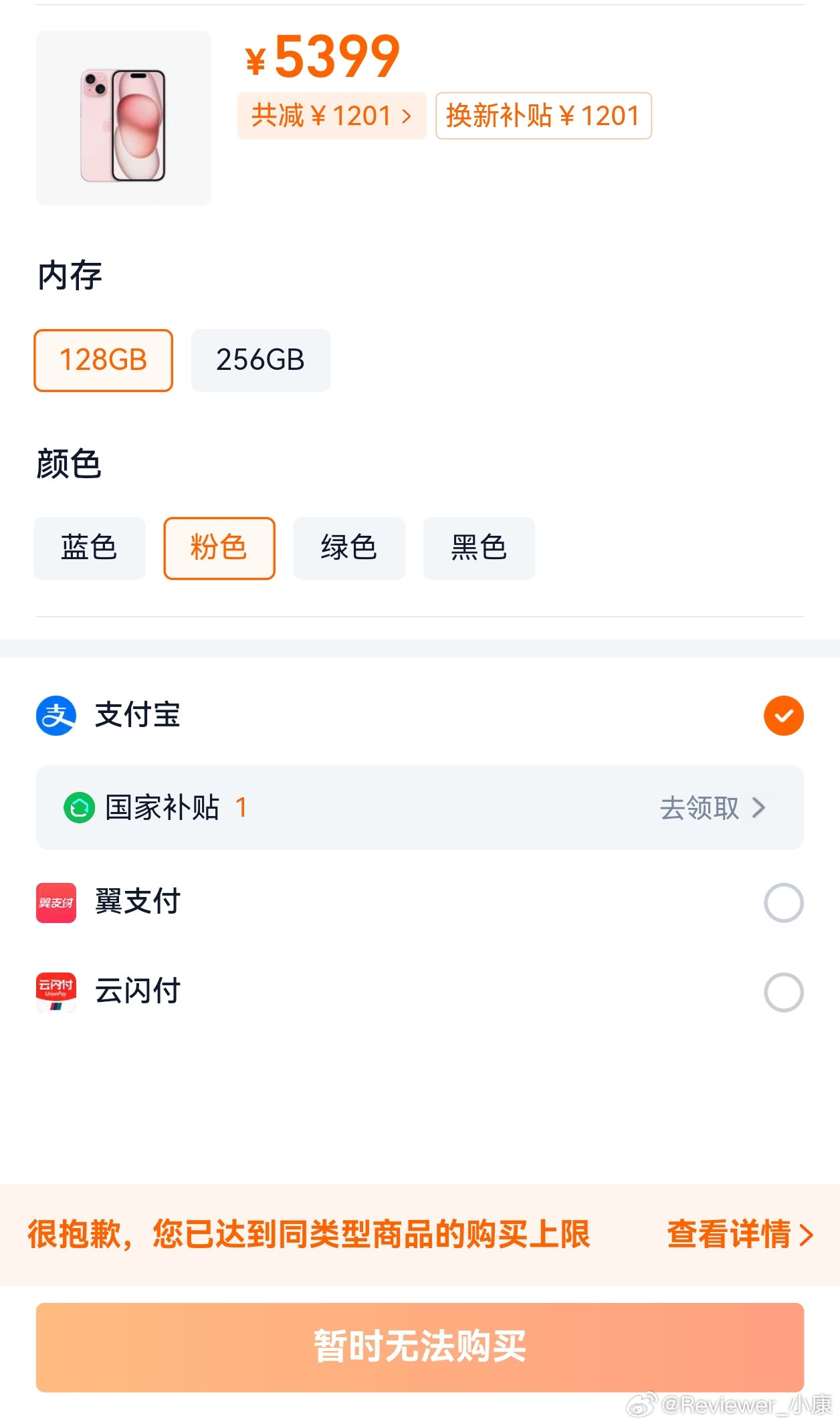
Task: Tap the green national subsidy icon
Action: point(79,808)
